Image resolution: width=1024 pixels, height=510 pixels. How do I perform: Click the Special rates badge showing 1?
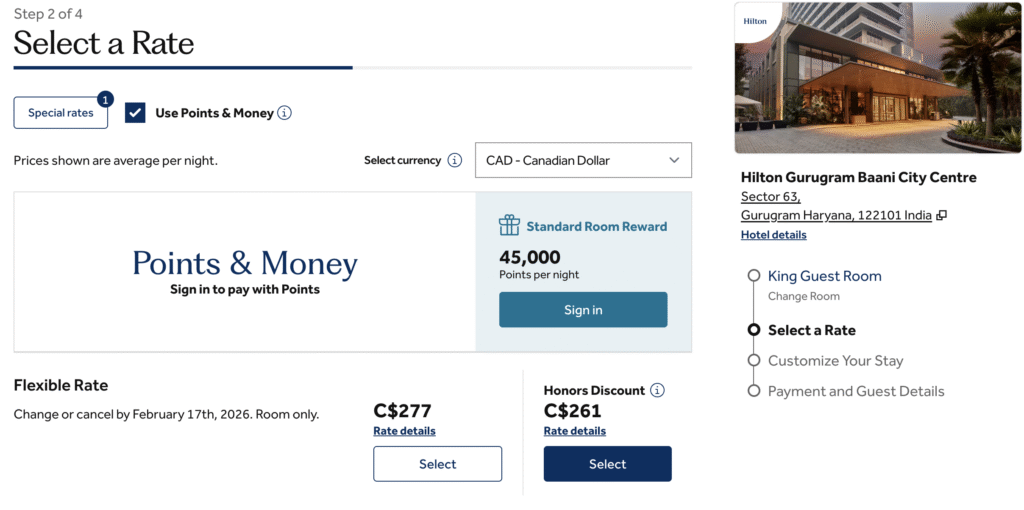105,99
